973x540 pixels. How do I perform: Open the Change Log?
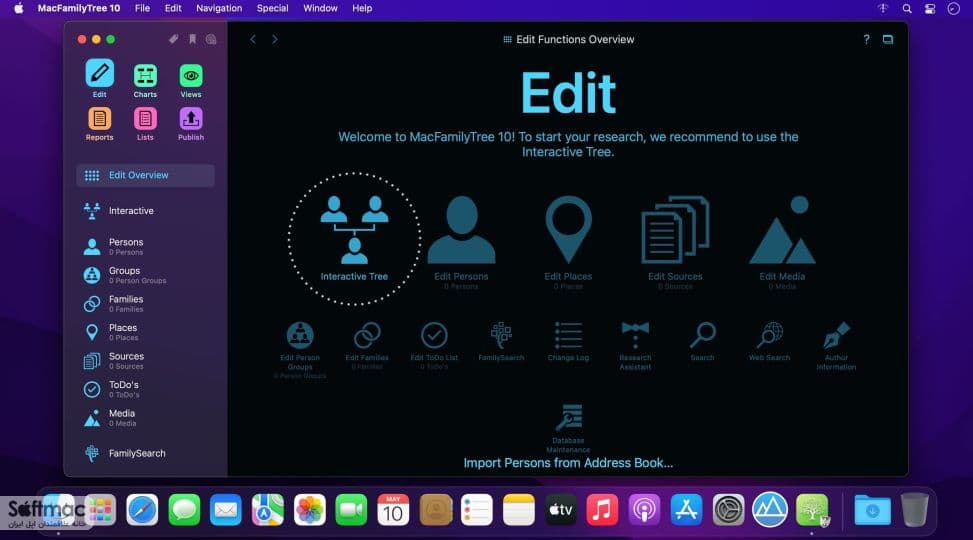click(x=568, y=341)
